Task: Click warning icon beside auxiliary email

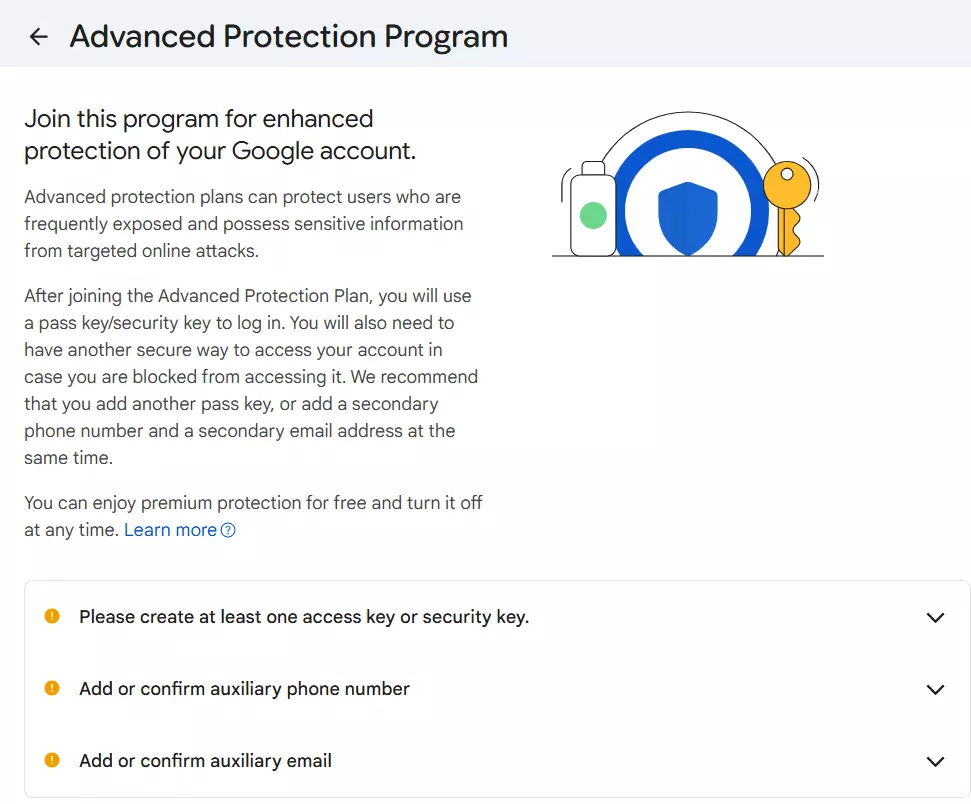Action: (52, 760)
